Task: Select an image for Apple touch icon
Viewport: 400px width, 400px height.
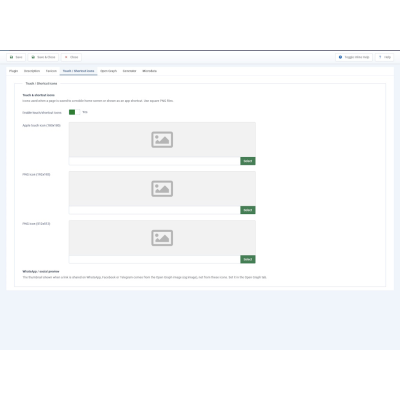Action: click(x=248, y=161)
